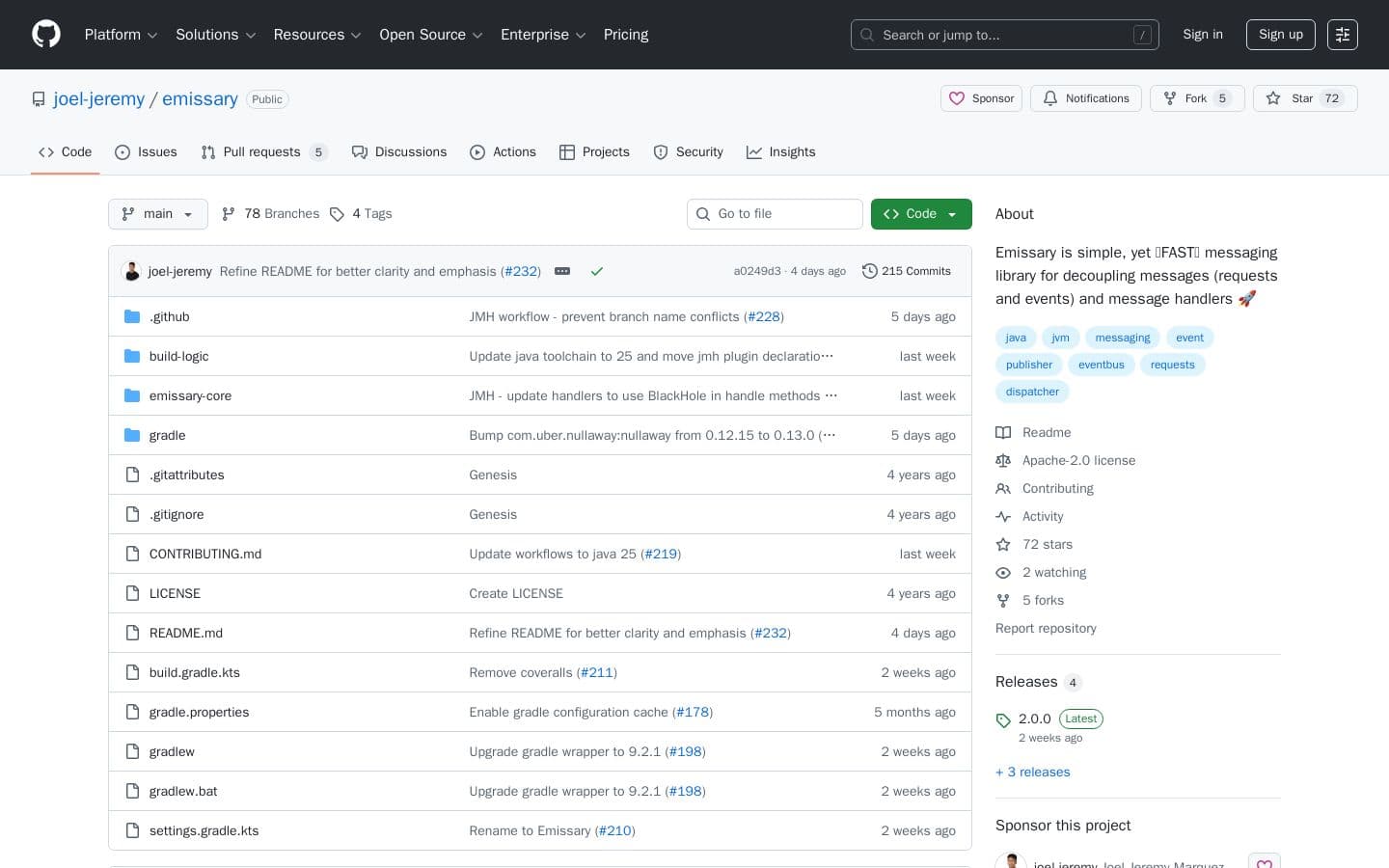This screenshot has height=868, width=1389.
Task: Open the Discussions tab
Action: tap(399, 151)
